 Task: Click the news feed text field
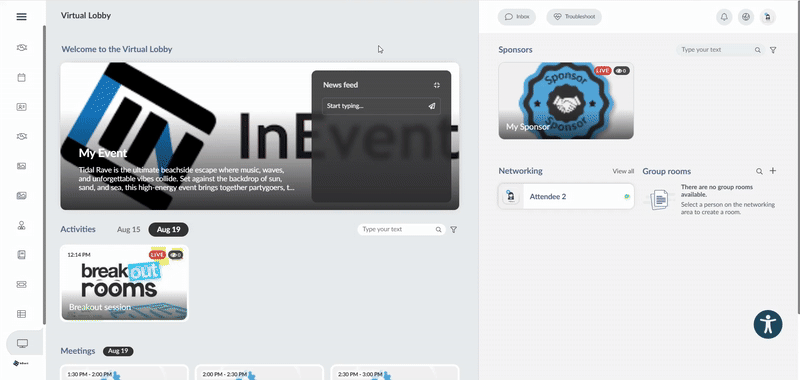click(x=375, y=106)
